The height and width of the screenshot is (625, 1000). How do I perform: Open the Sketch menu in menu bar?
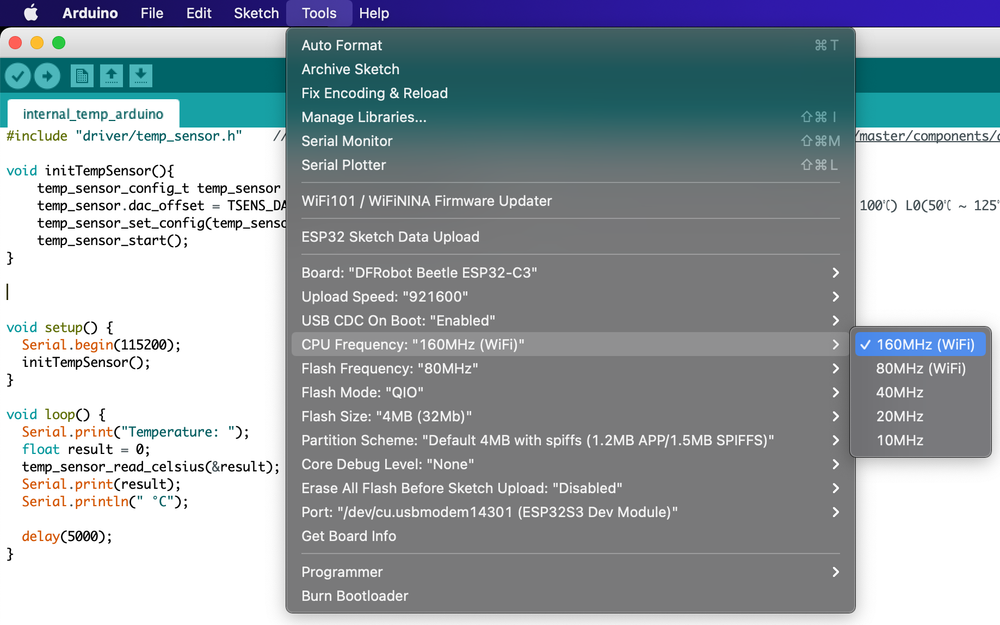coord(256,13)
